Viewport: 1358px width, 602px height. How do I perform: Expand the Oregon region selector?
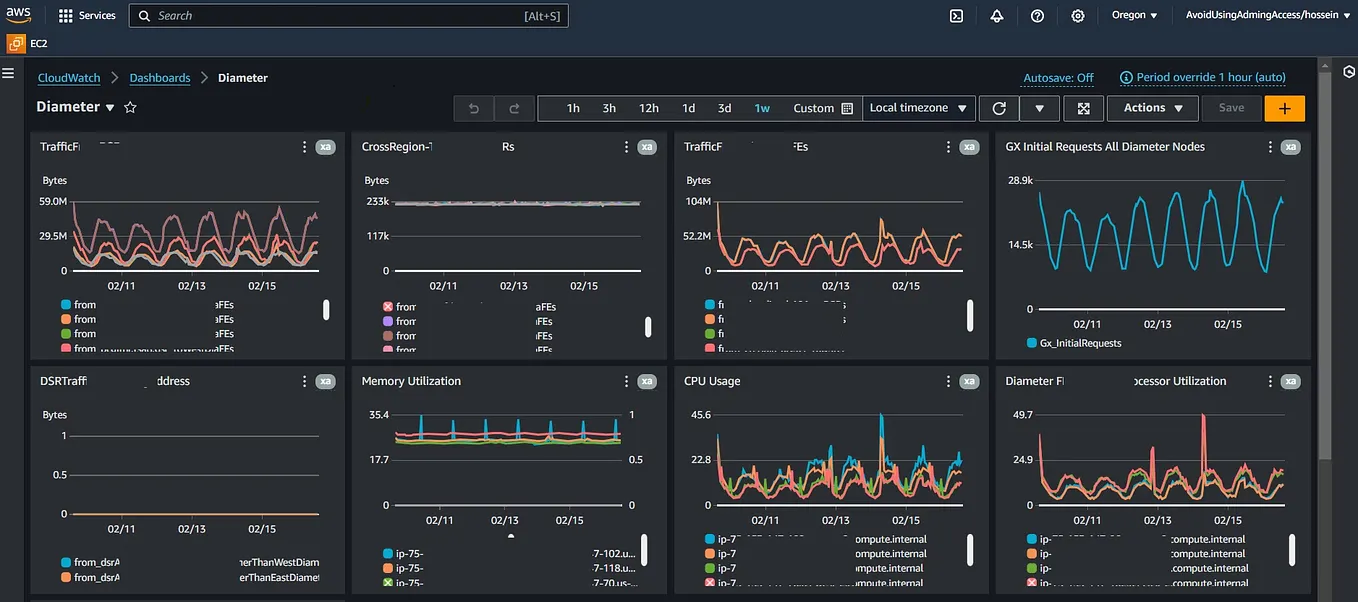coord(1134,16)
